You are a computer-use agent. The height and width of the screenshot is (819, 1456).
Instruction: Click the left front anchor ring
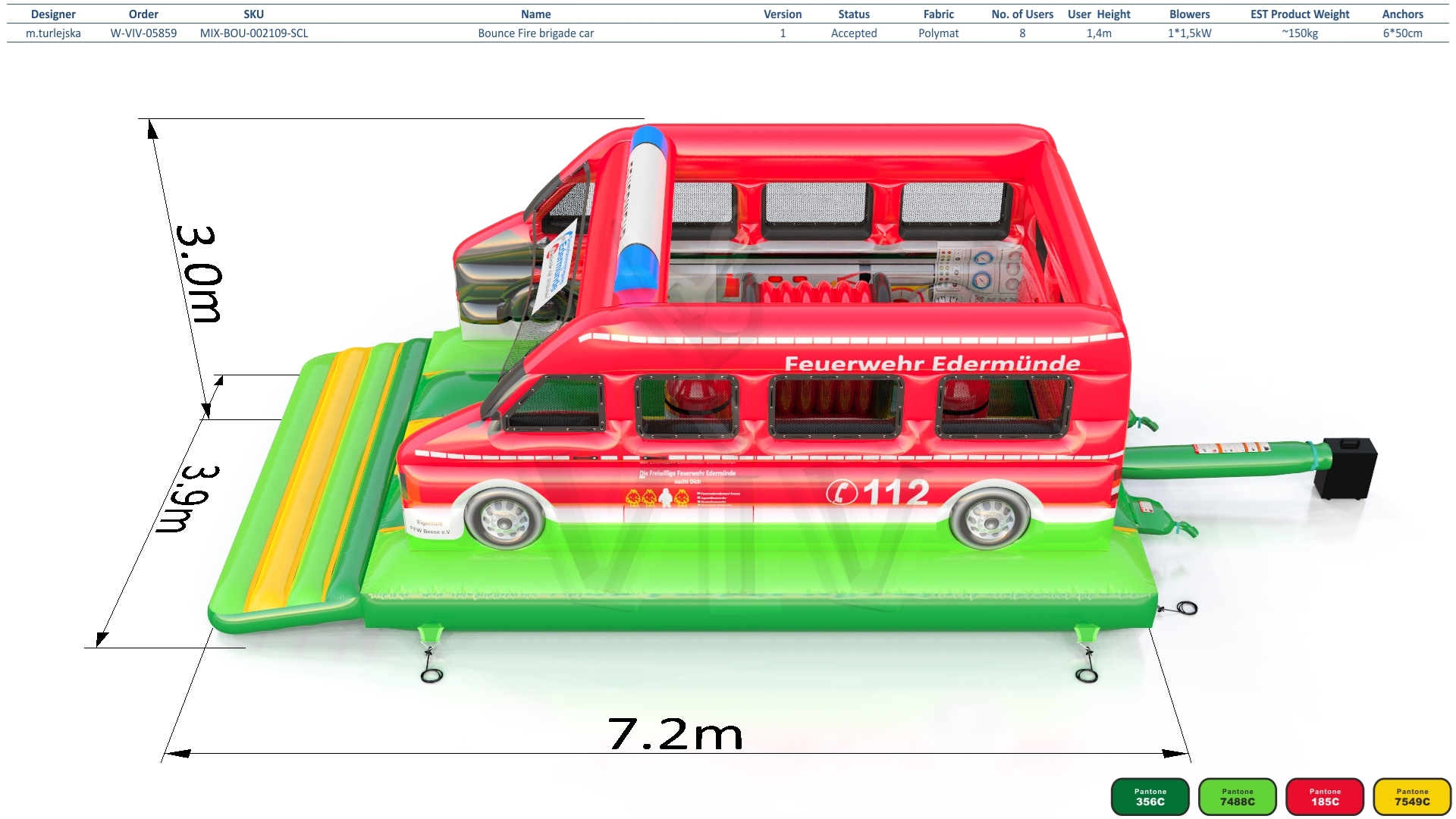[431, 674]
